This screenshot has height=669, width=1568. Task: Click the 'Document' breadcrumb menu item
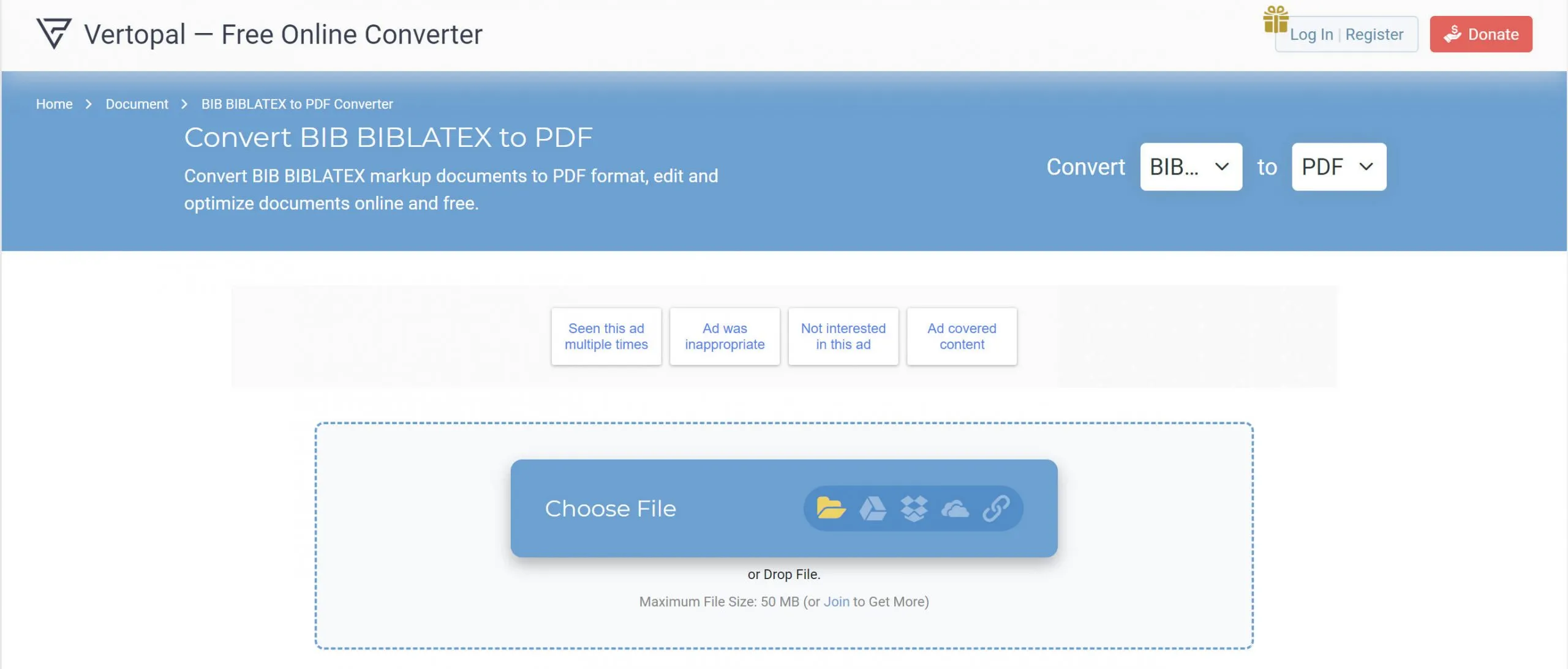(x=137, y=104)
